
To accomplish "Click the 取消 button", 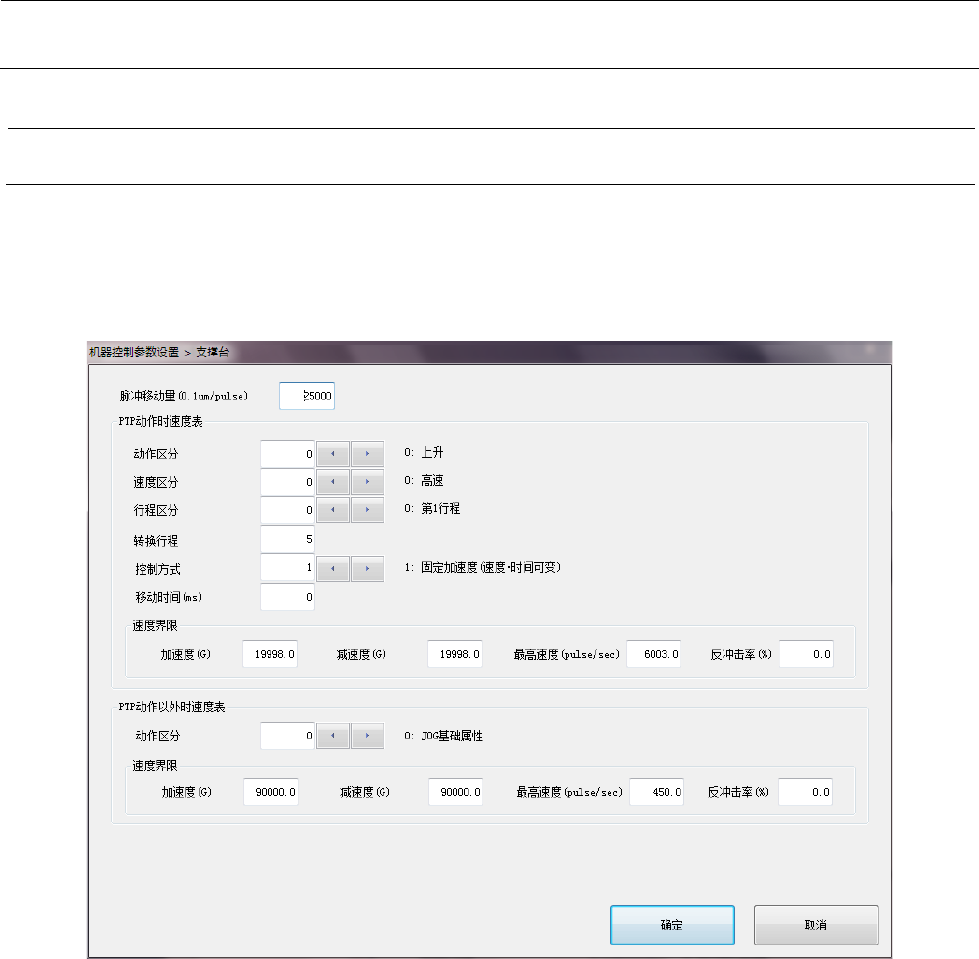I will (816, 925).
